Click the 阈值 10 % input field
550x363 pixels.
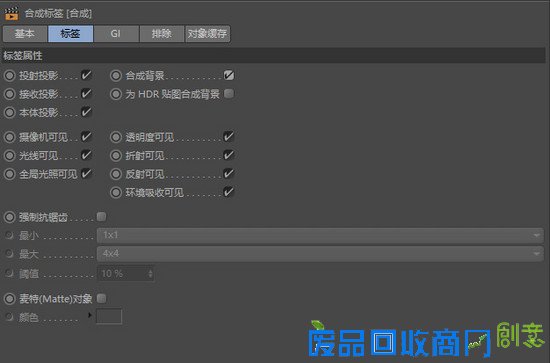coord(125,274)
